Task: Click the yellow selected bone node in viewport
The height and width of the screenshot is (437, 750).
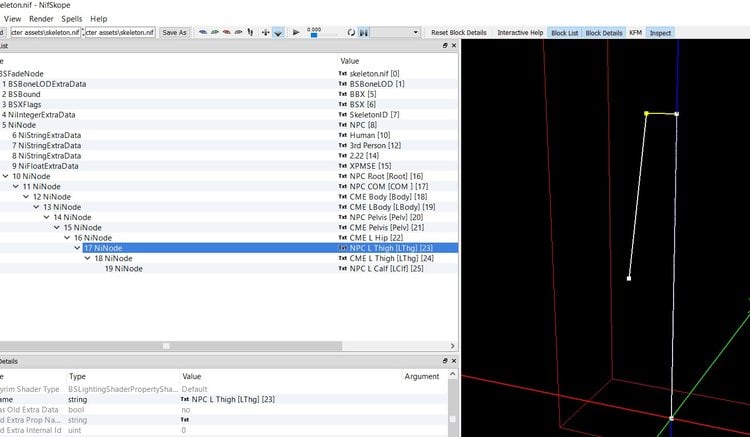Action: click(x=646, y=113)
